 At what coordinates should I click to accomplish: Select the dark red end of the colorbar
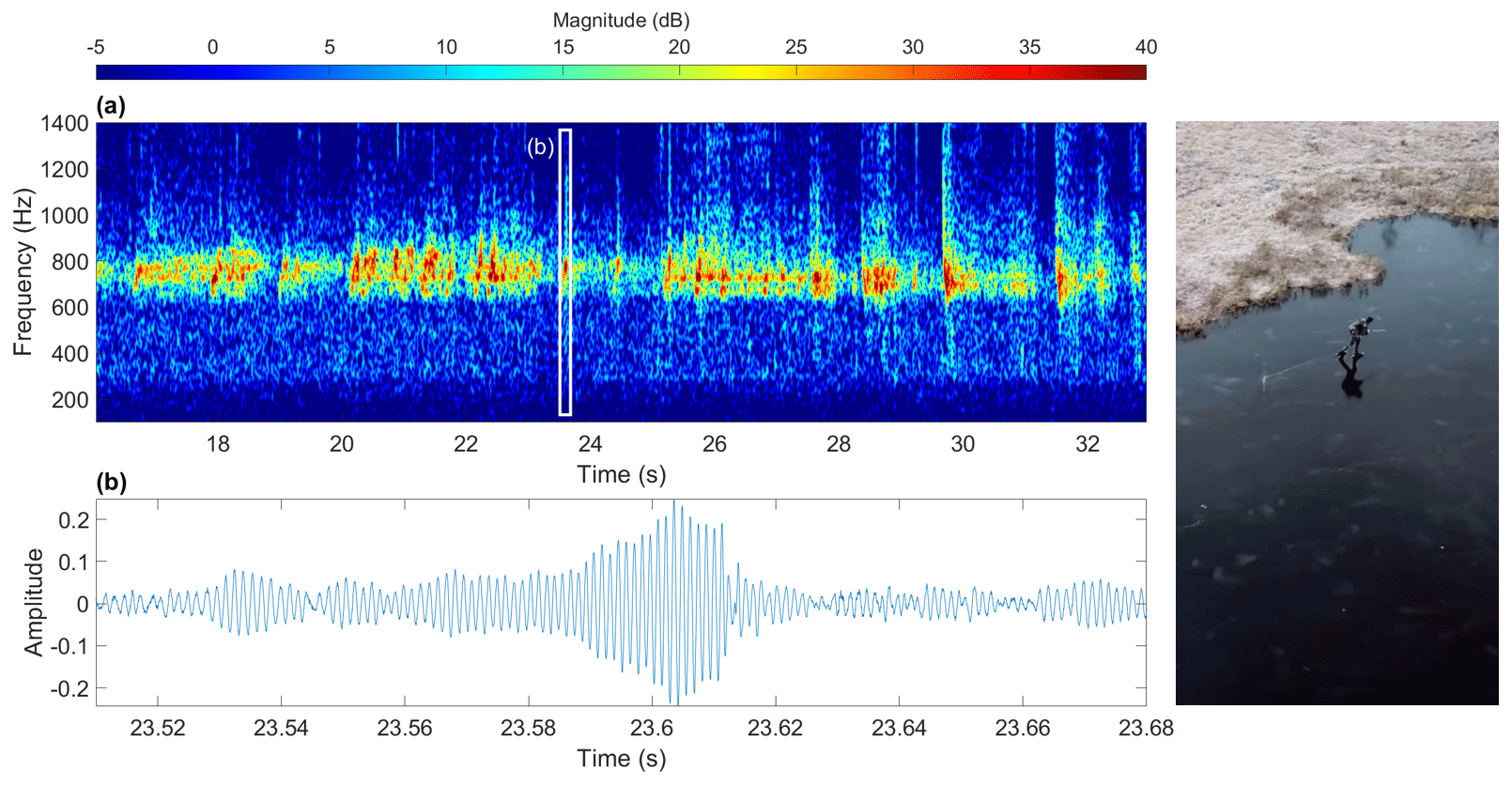click(x=1136, y=72)
